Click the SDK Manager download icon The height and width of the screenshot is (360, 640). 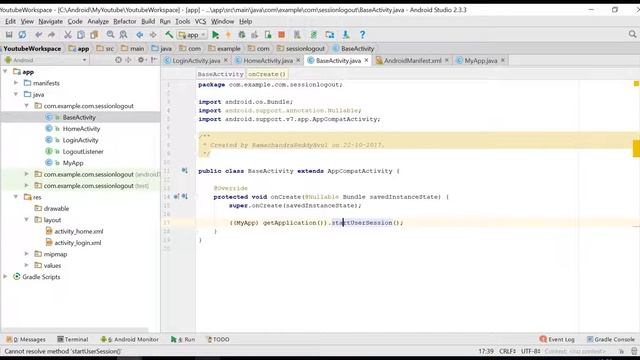point(346,35)
